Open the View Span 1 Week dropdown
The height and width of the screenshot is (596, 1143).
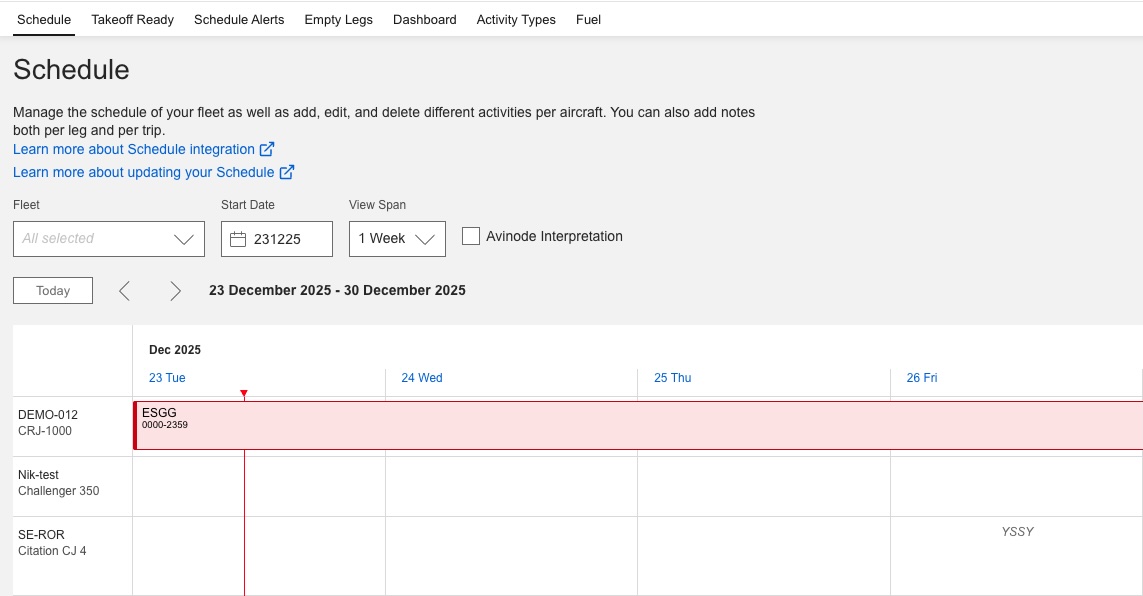click(x=397, y=239)
